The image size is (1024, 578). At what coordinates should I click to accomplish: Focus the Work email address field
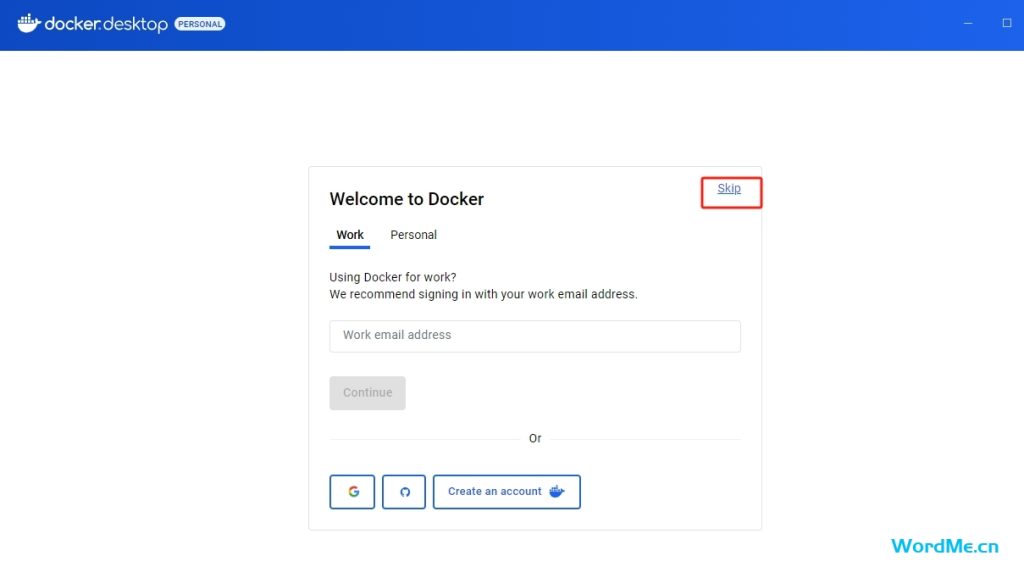(535, 336)
